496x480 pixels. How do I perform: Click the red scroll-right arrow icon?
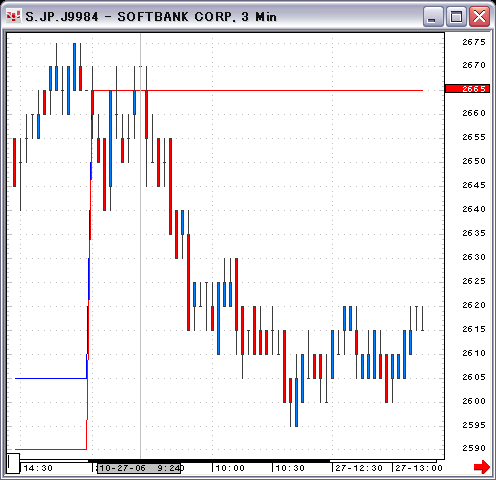482,467
